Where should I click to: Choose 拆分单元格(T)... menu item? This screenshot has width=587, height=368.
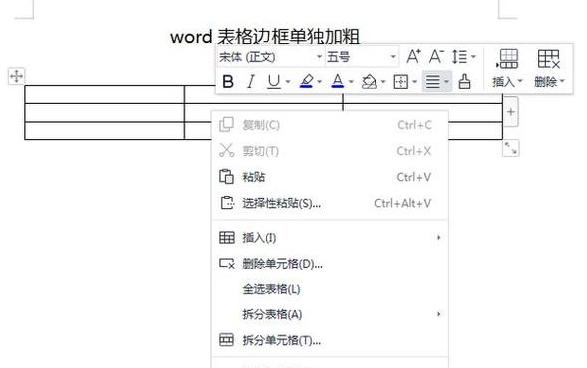click(329, 340)
